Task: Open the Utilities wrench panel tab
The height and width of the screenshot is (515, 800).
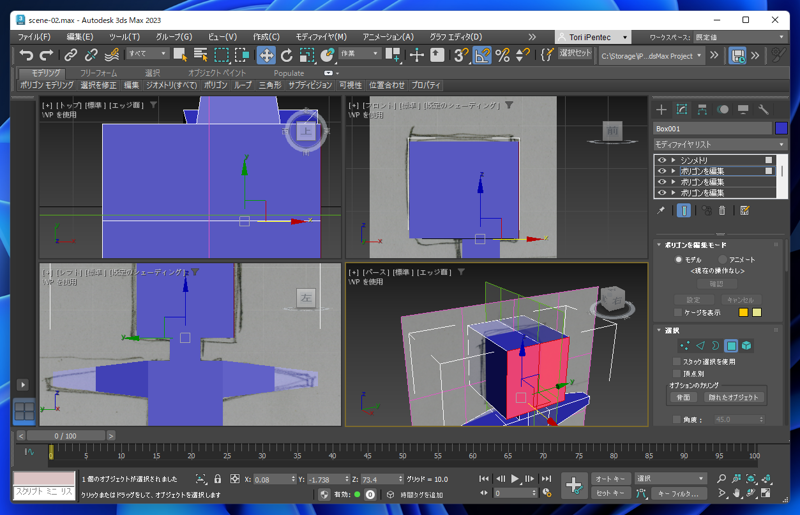Action: (763, 110)
